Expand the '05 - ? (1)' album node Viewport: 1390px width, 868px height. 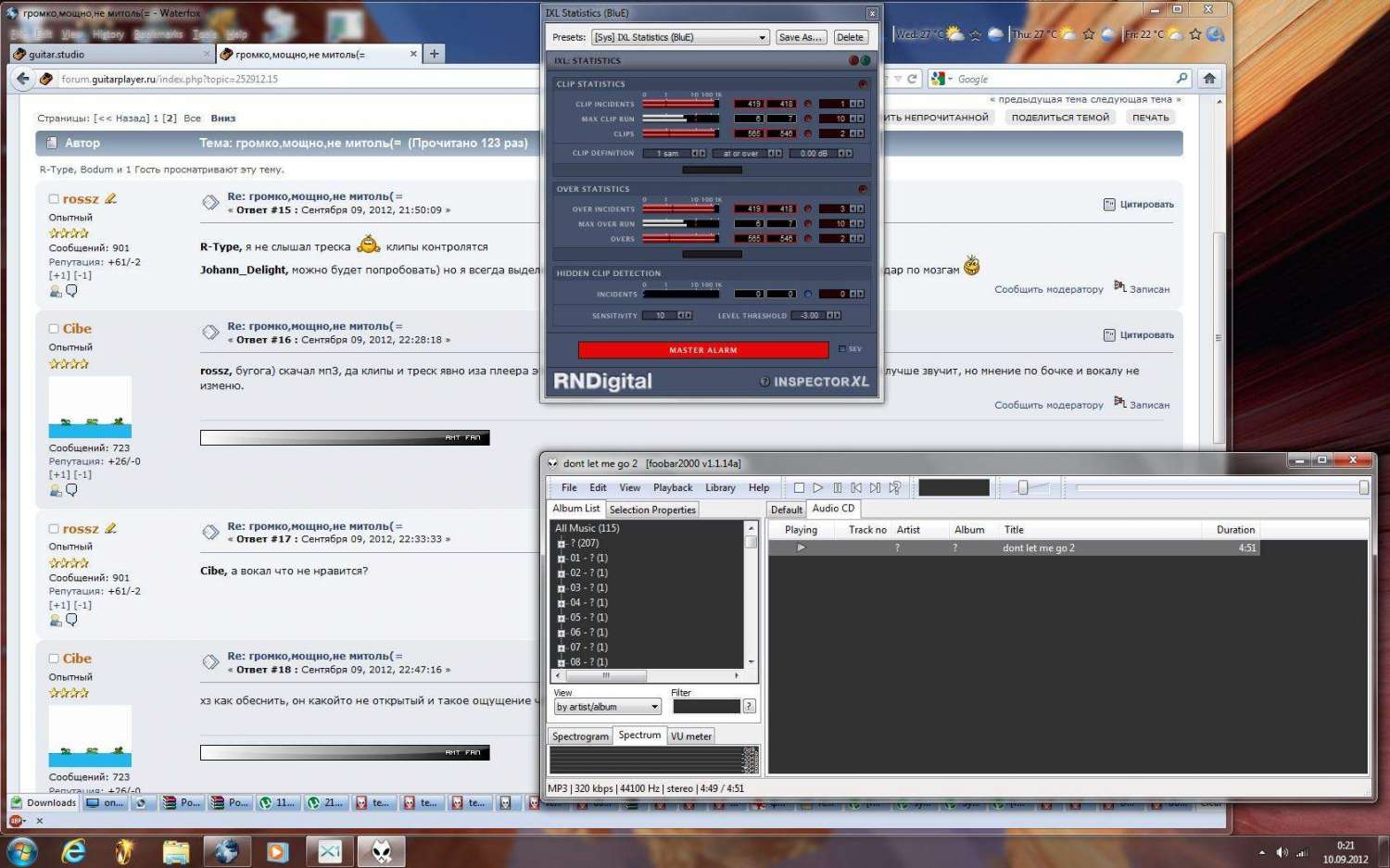[x=562, y=618]
